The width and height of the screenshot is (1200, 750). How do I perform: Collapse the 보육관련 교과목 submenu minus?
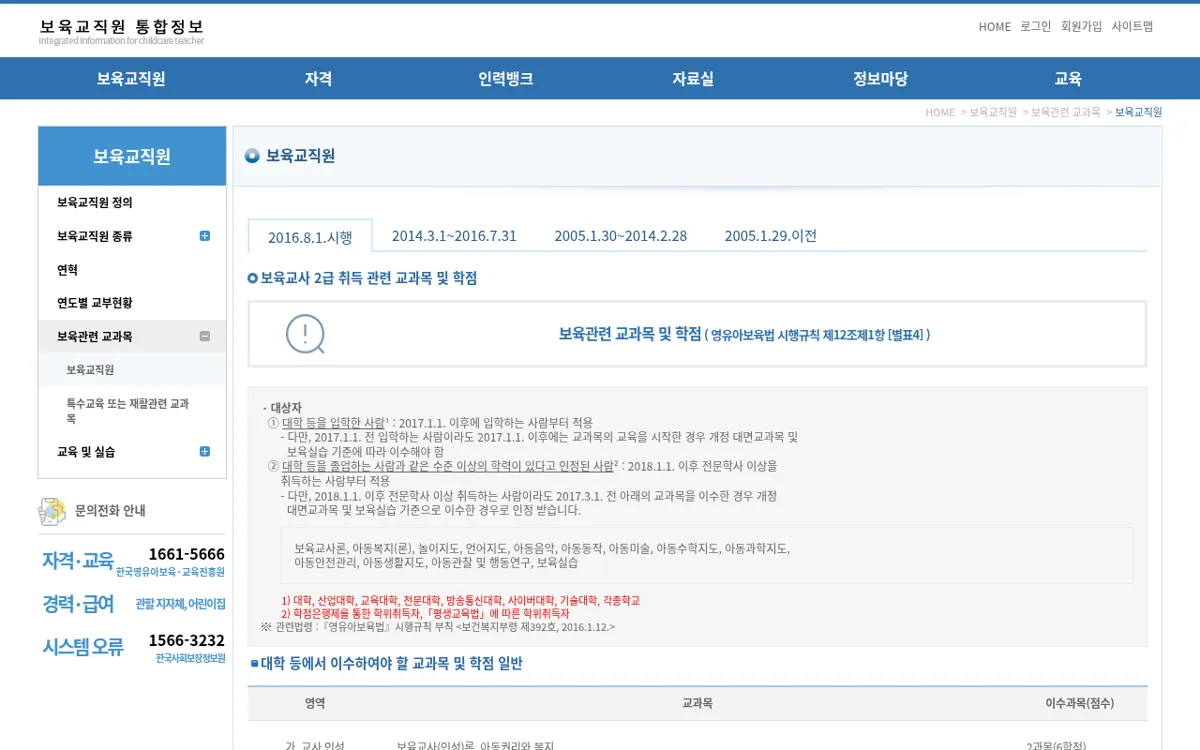205,336
